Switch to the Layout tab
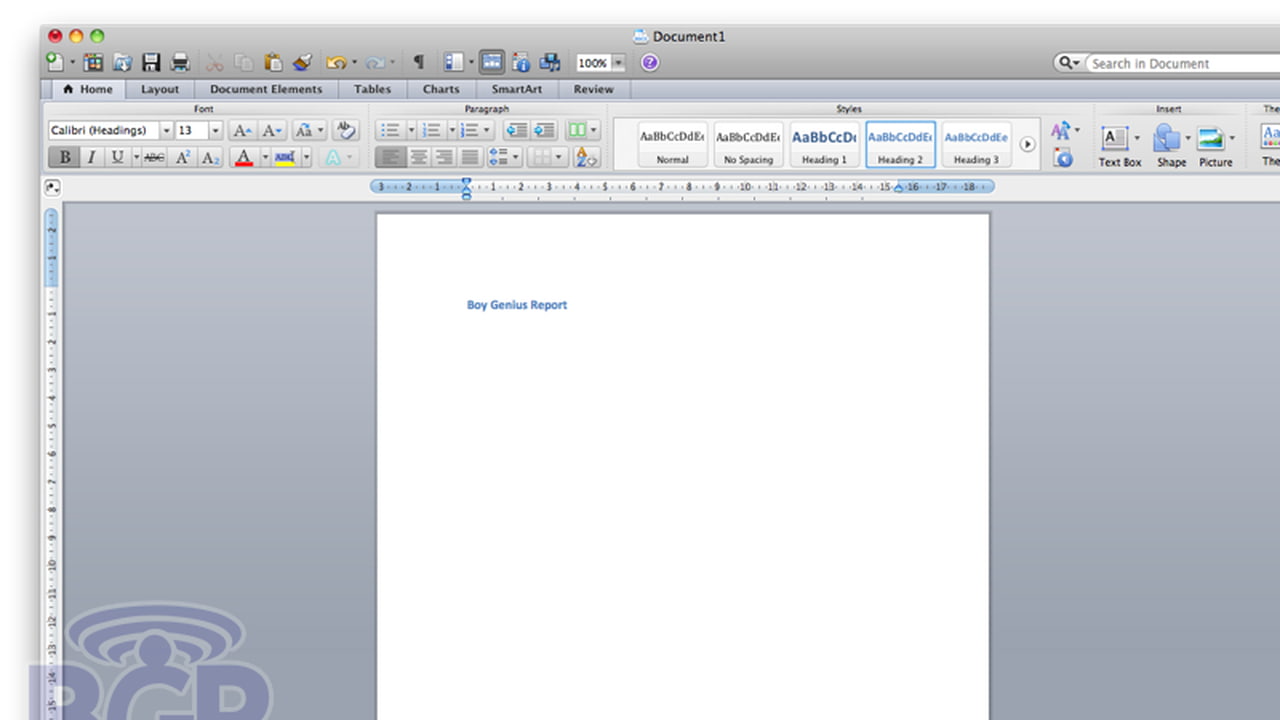Image resolution: width=1280 pixels, height=720 pixels. pos(160,89)
